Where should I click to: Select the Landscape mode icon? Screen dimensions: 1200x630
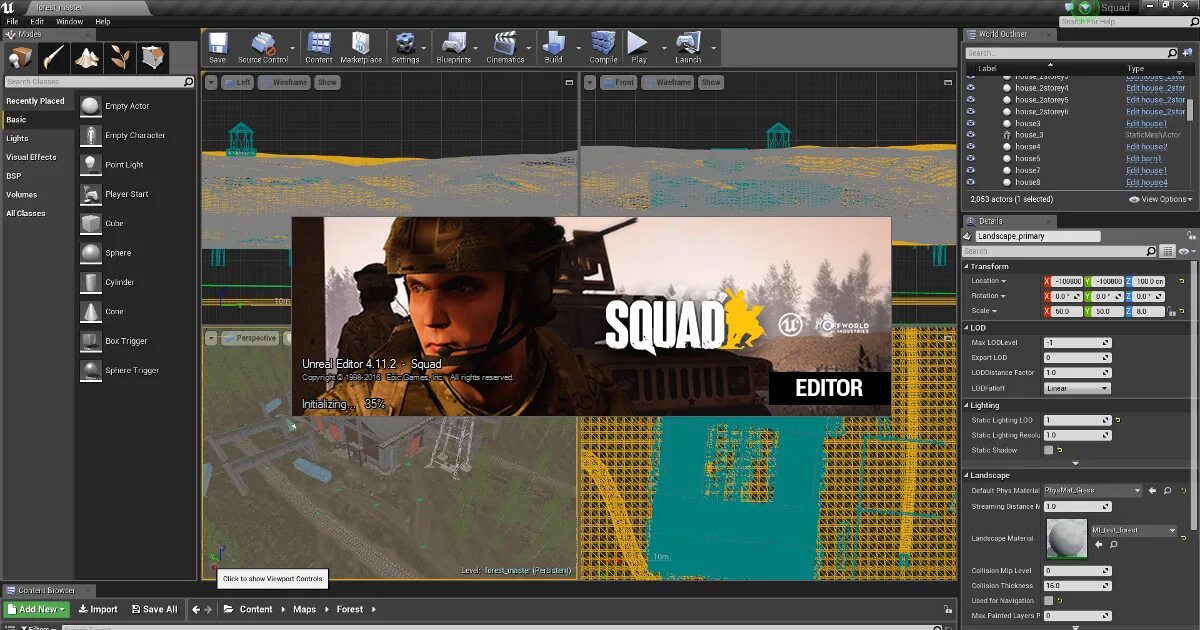point(87,57)
